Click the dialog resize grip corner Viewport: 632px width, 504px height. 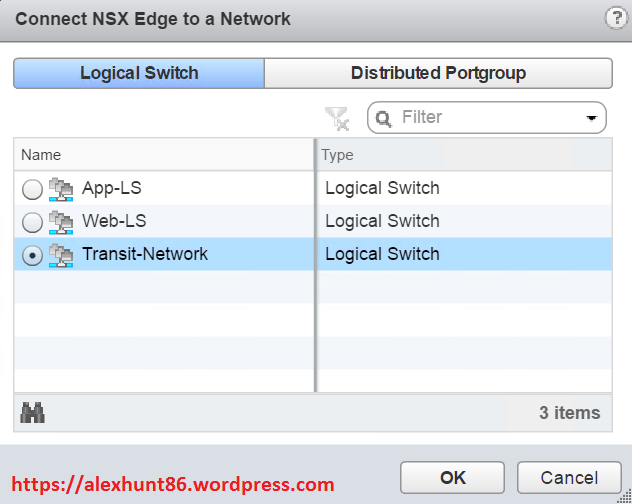[x=625, y=497]
